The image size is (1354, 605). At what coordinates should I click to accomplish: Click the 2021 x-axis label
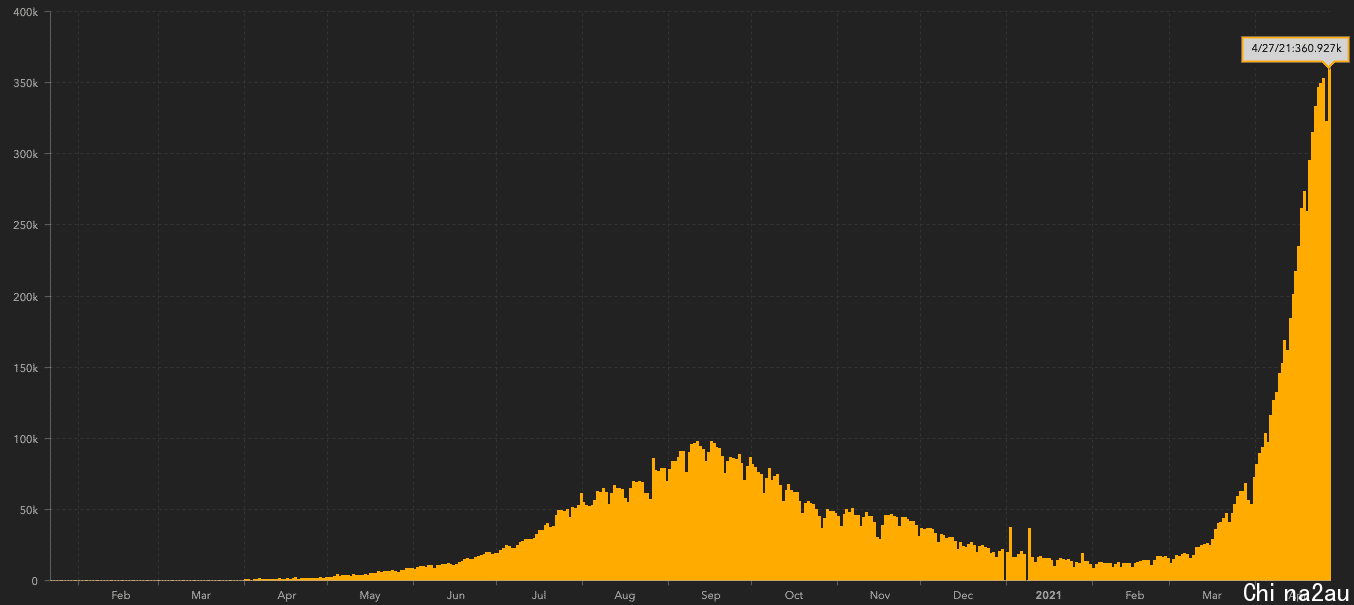[1049, 596]
